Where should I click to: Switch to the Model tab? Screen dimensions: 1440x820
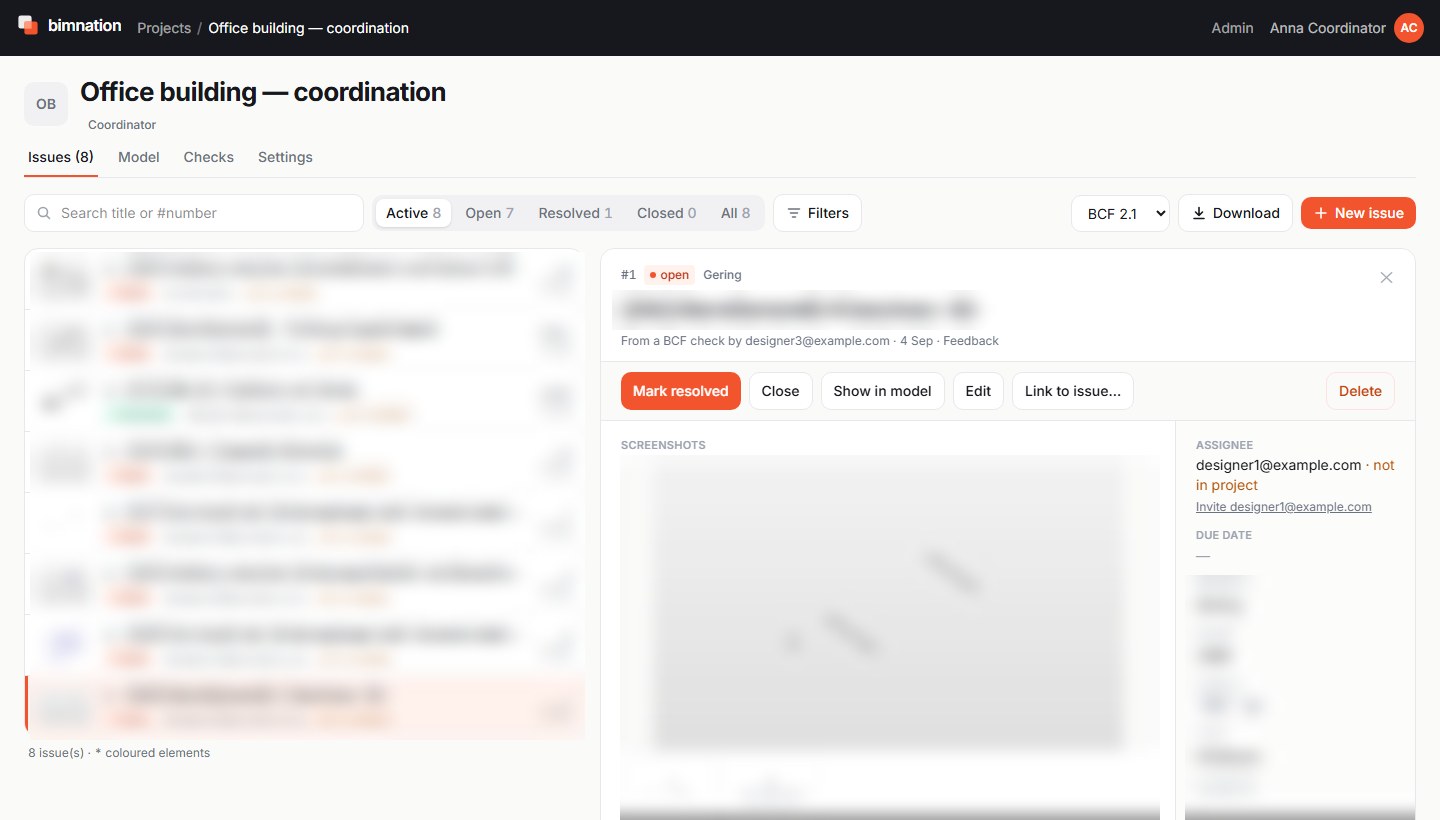click(x=139, y=157)
